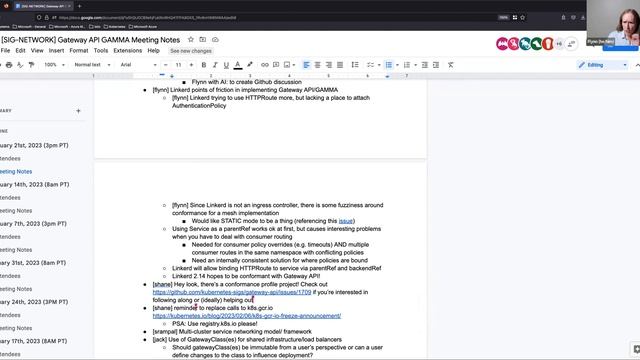Click the Move document folder icon
The width and height of the screenshot is (640, 360).
[x=202, y=40]
